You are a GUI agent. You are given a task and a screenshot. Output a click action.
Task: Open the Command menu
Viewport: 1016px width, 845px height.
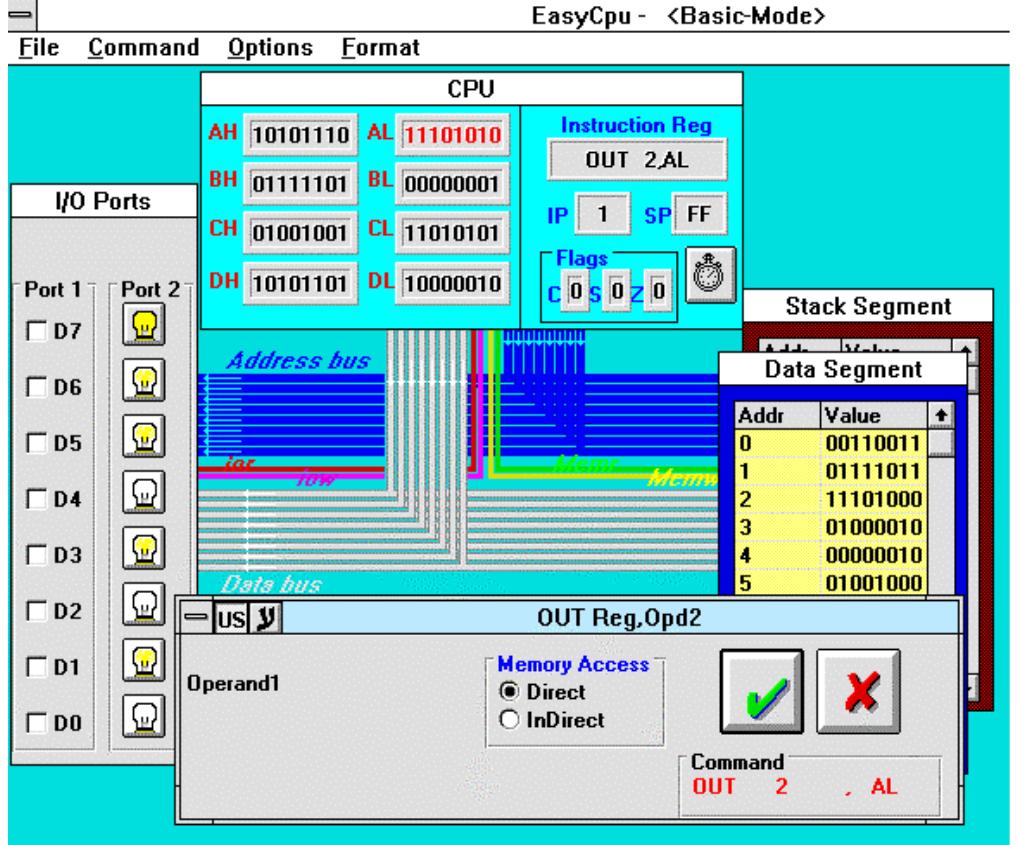[x=143, y=47]
